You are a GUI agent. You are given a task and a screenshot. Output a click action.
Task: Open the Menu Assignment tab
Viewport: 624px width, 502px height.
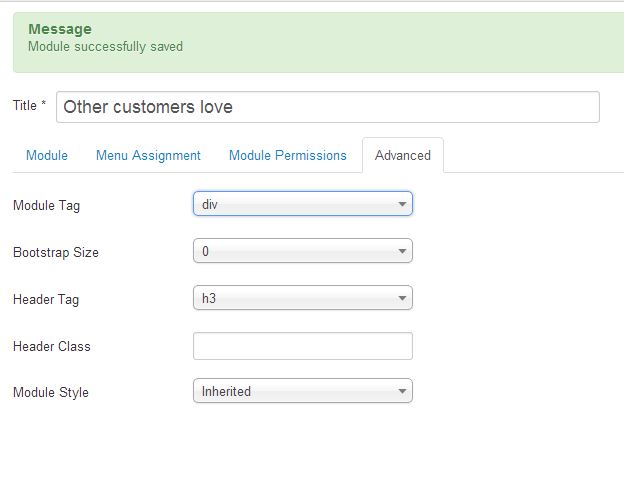pos(148,155)
